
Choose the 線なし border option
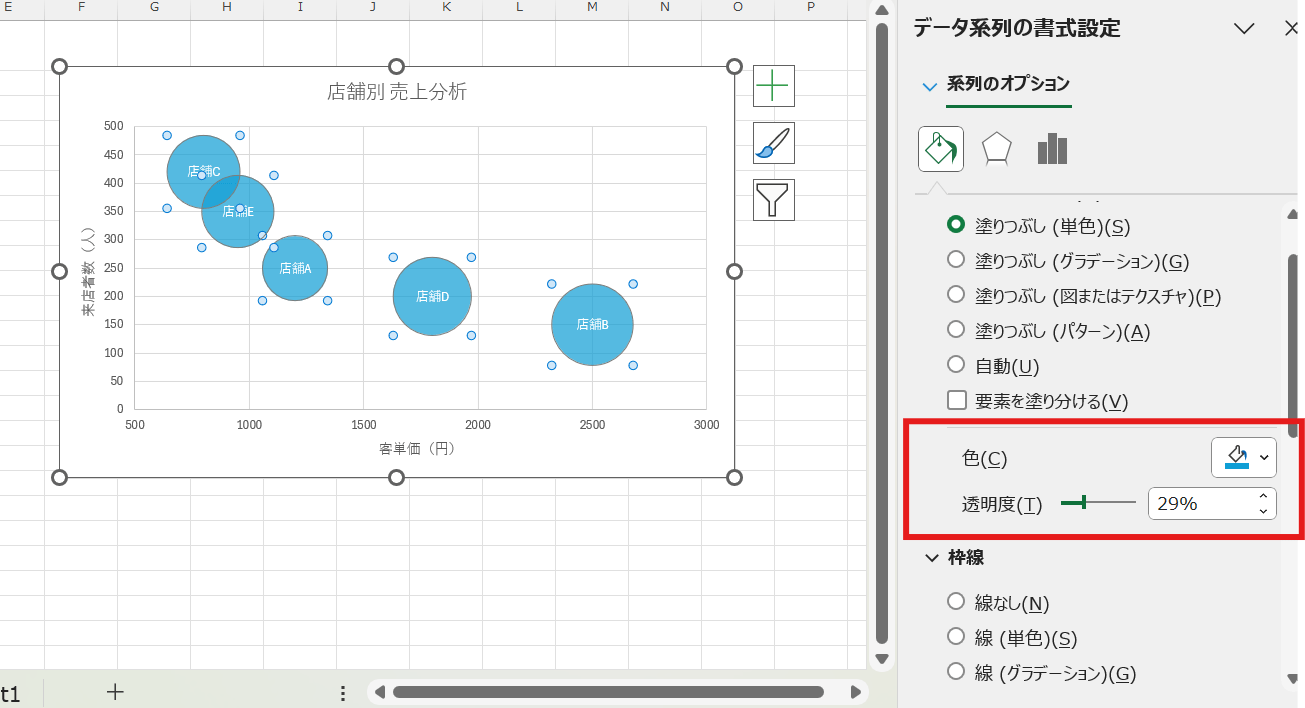point(955,602)
